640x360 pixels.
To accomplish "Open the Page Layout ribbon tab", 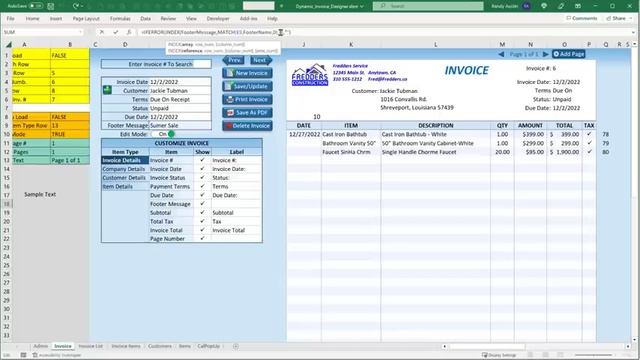I will point(86,18).
